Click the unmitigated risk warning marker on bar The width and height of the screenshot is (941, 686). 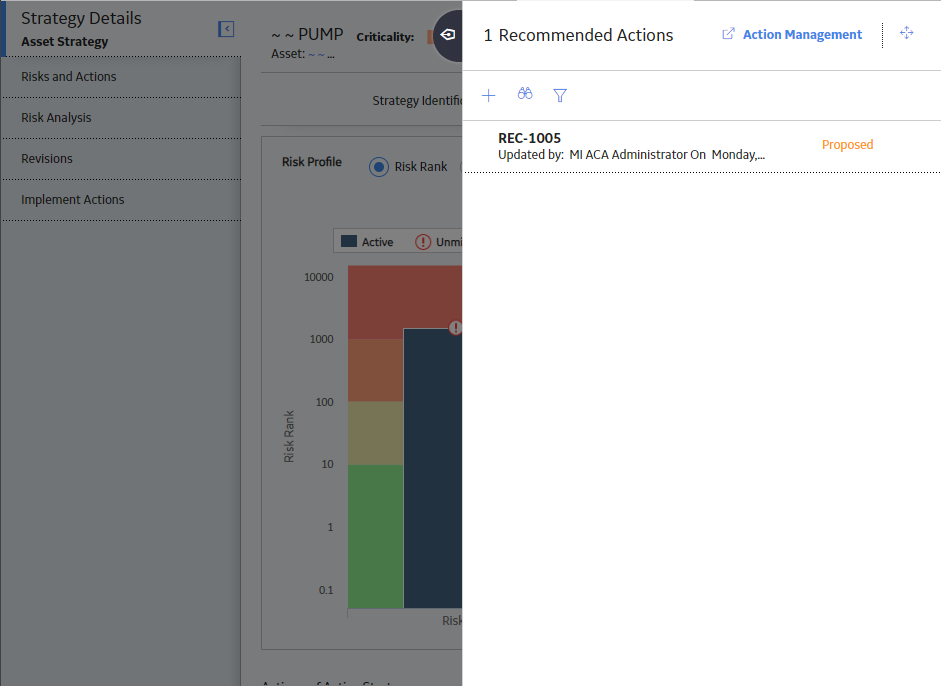coord(455,328)
